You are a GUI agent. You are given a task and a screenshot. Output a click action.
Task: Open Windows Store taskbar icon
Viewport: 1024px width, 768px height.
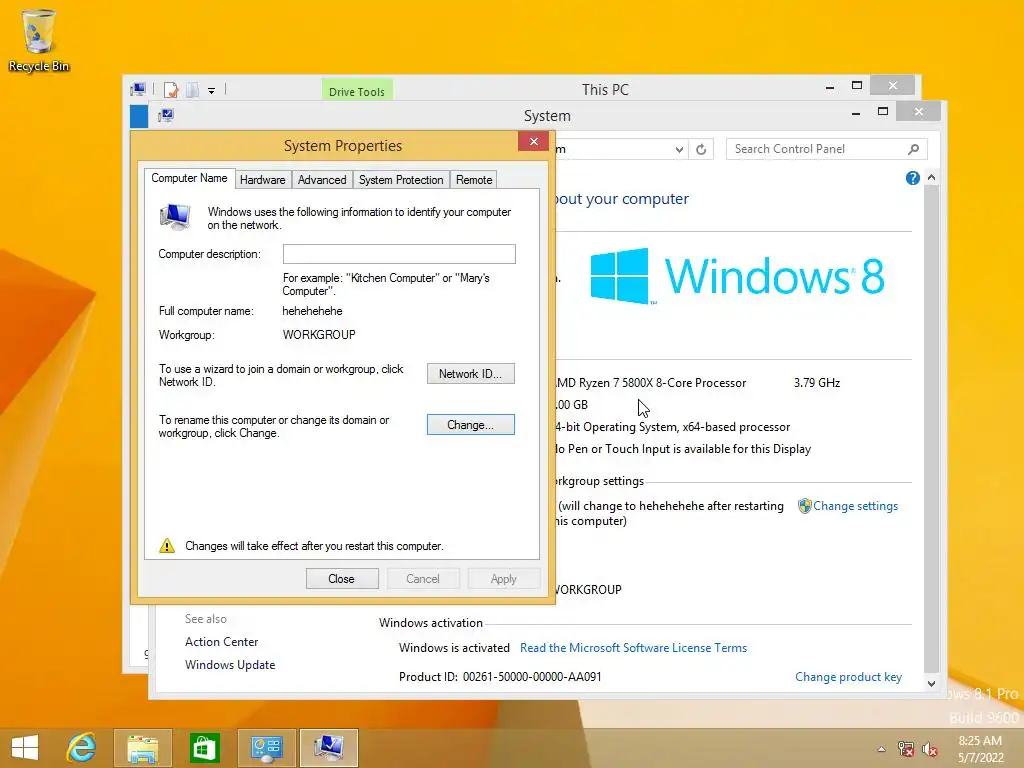204,748
